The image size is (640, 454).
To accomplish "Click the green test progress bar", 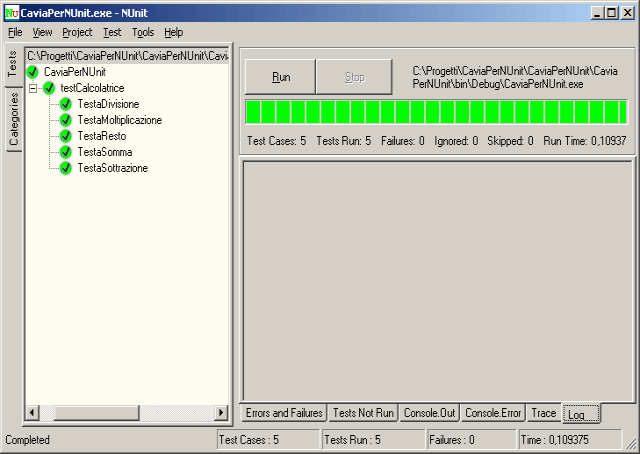I will click(x=436, y=112).
